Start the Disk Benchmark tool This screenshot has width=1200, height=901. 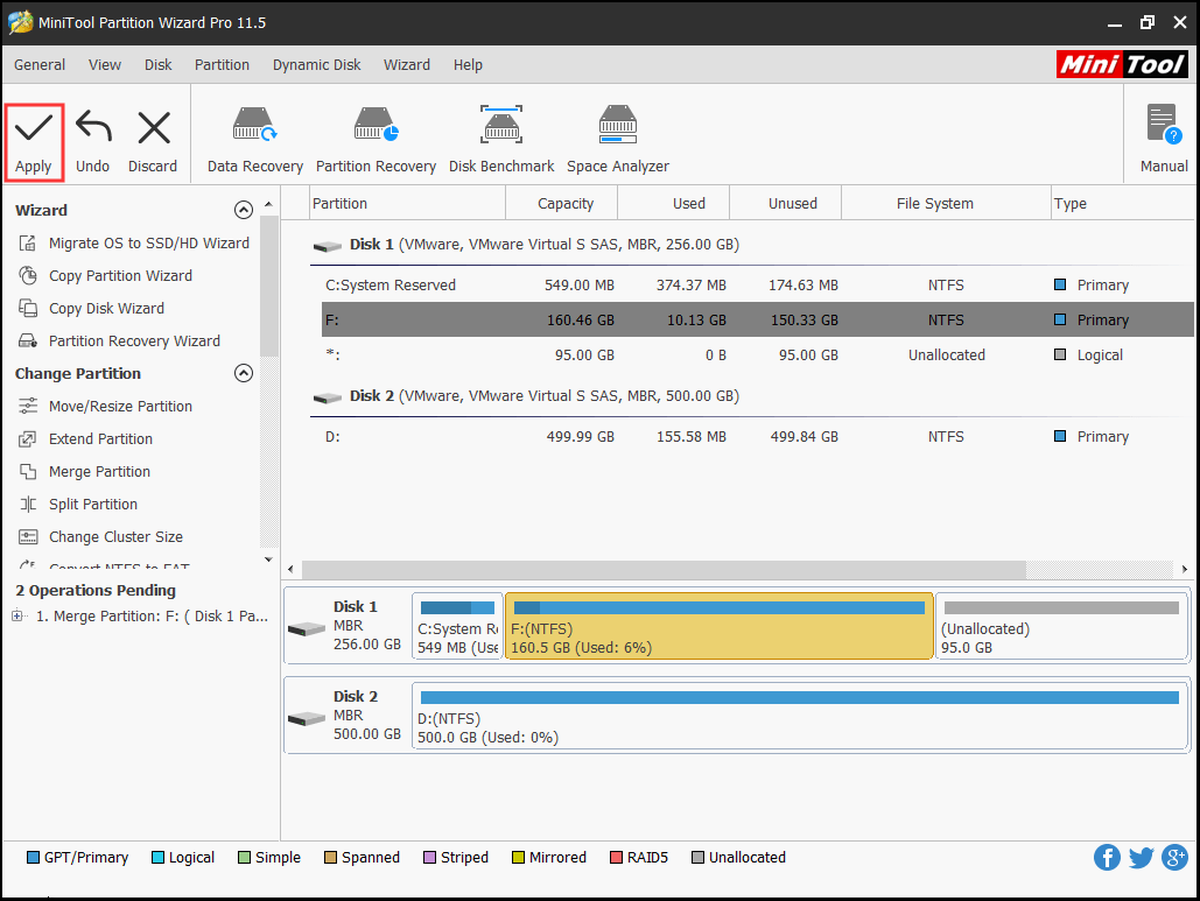[x=501, y=140]
